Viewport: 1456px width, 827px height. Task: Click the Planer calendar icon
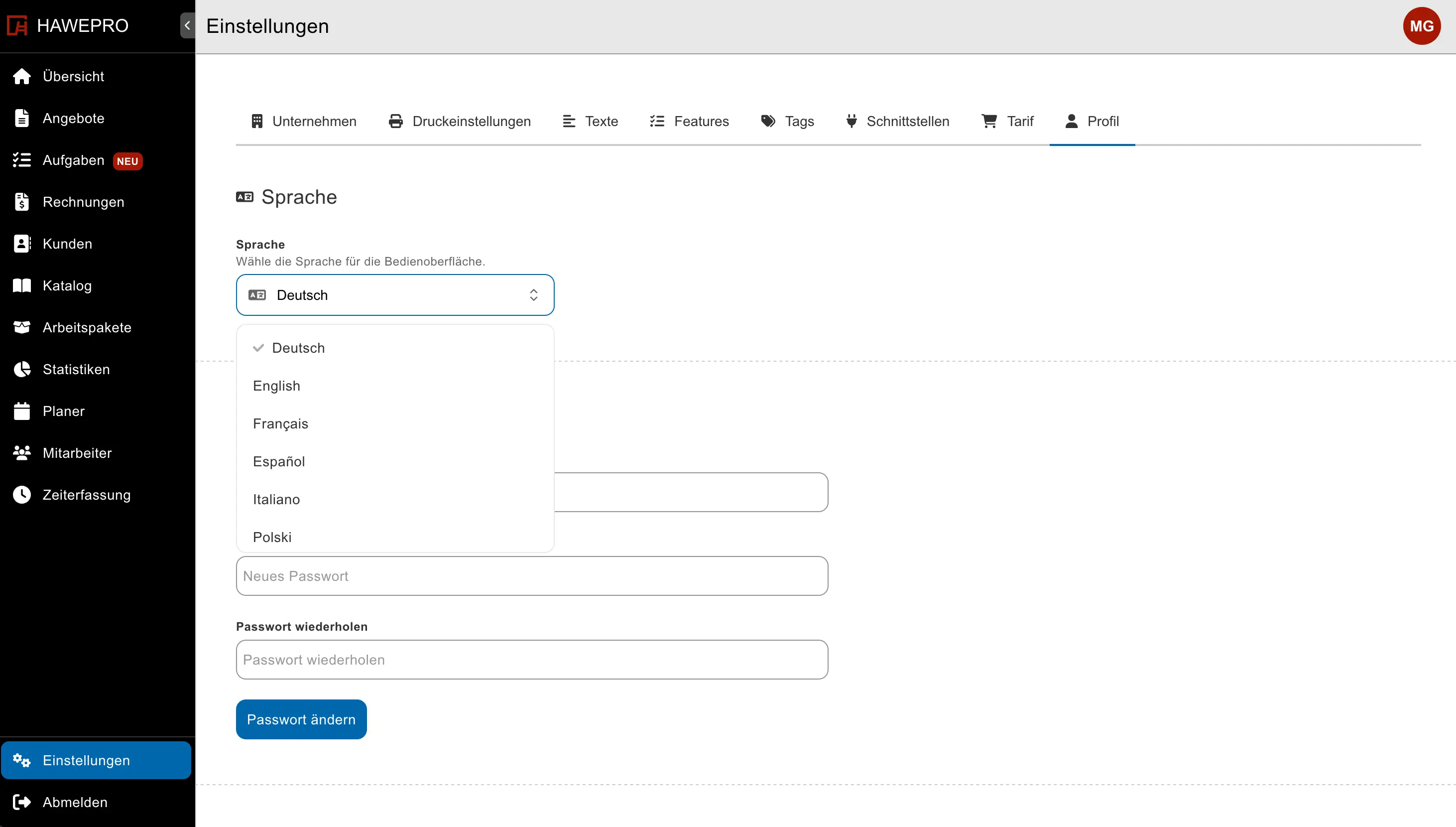pos(21,411)
